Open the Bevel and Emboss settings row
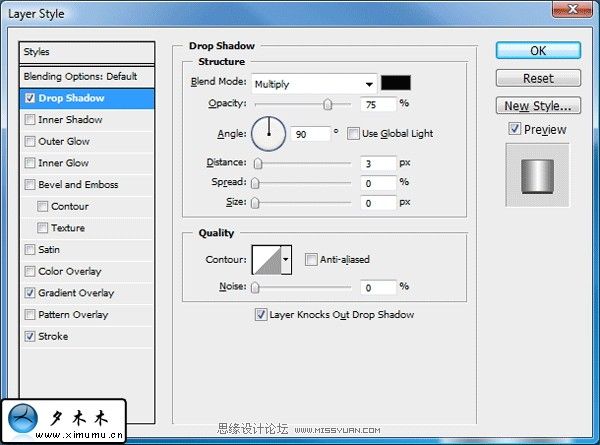The image size is (600, 445). point(87,185)
